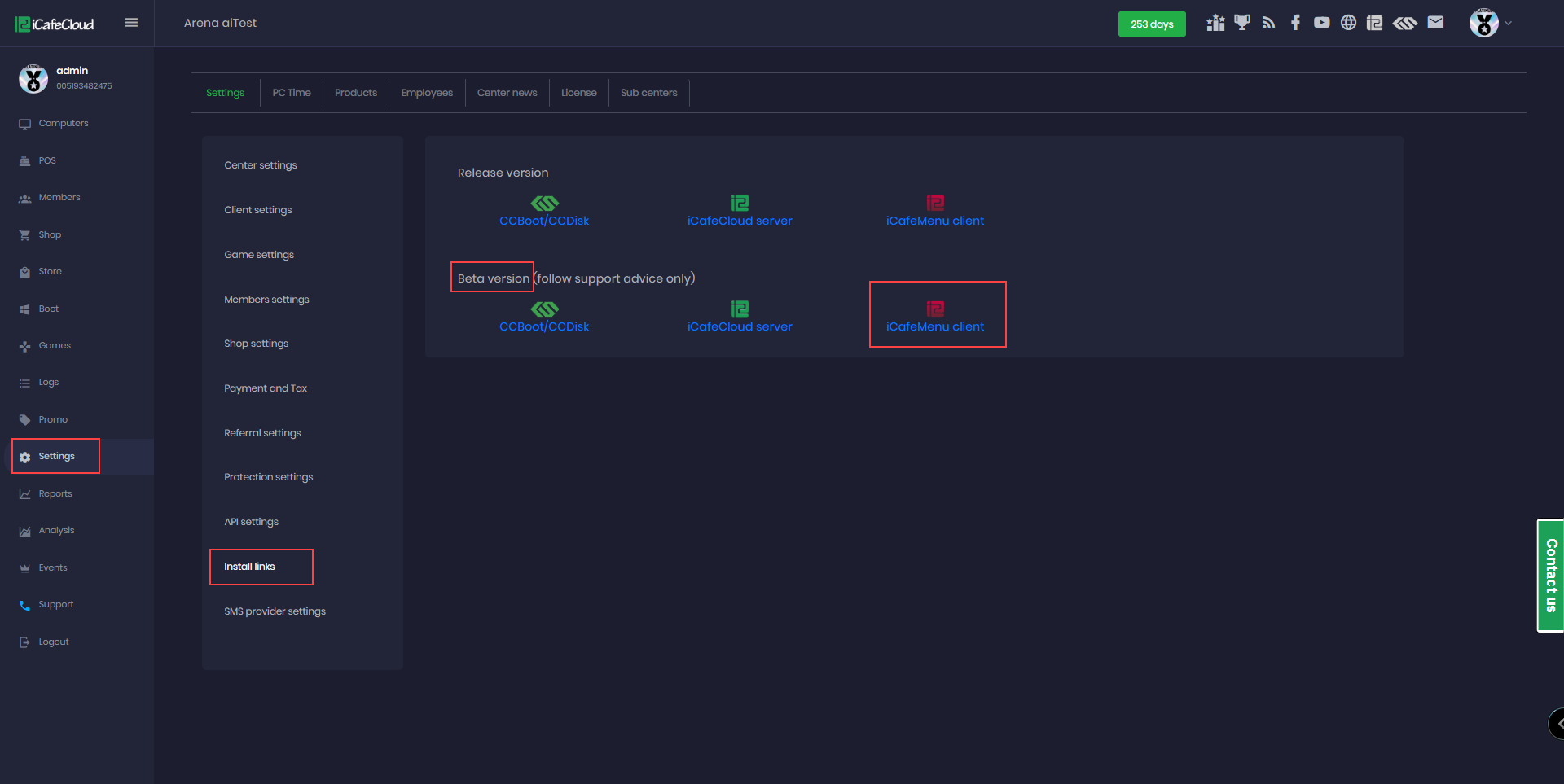This screenshot has width=1564, height=784.
Task: Open the Contact us side tab
Action: click(1550, 576)
